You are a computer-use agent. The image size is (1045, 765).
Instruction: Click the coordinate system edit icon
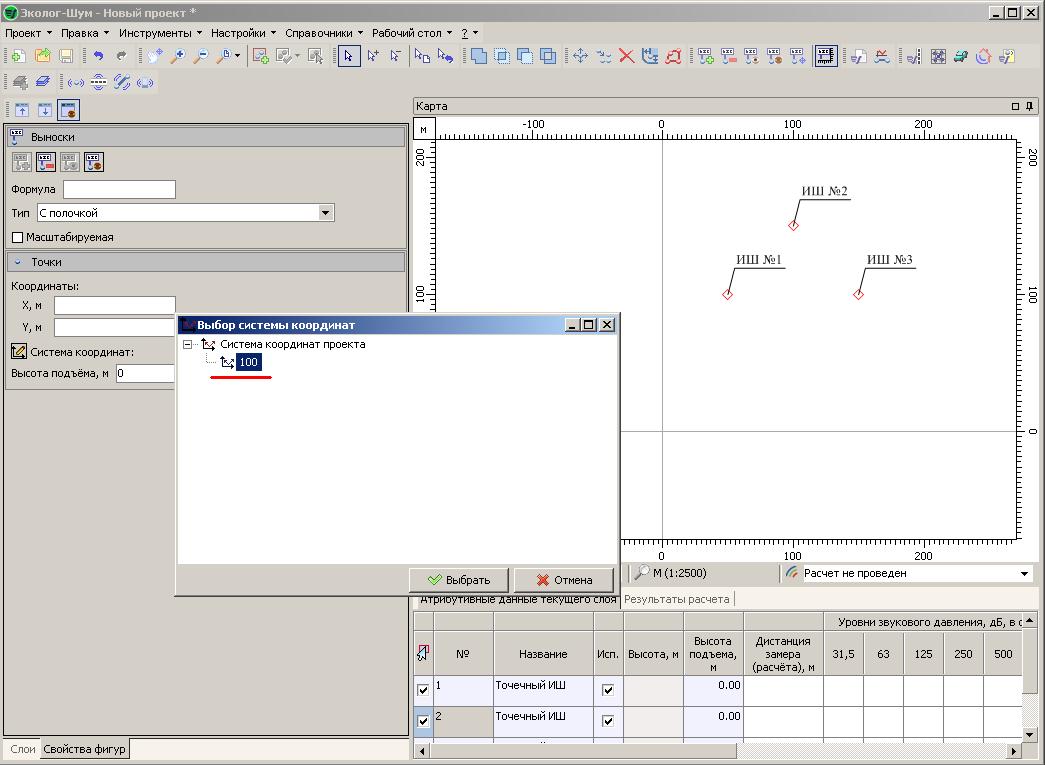tap(18, 352)
